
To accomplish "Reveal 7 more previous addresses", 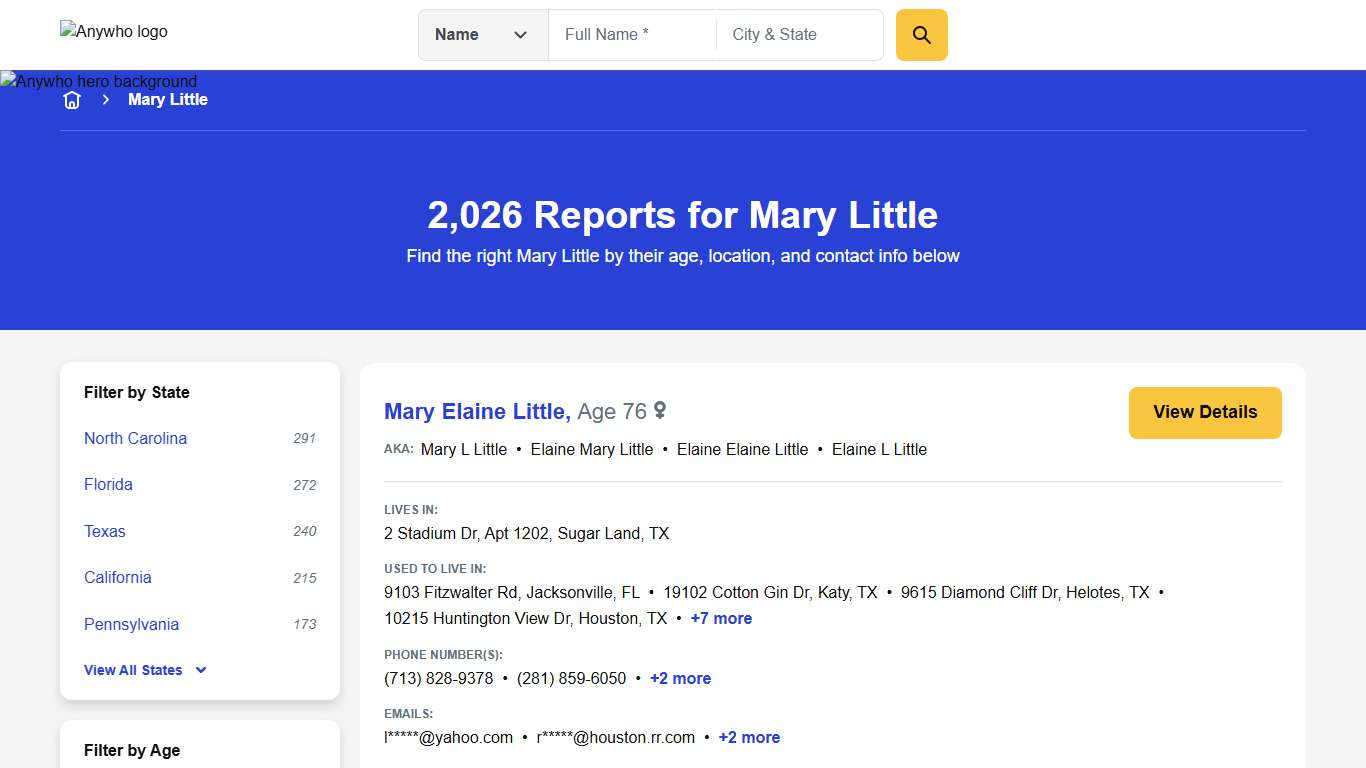I will [721, 618].
